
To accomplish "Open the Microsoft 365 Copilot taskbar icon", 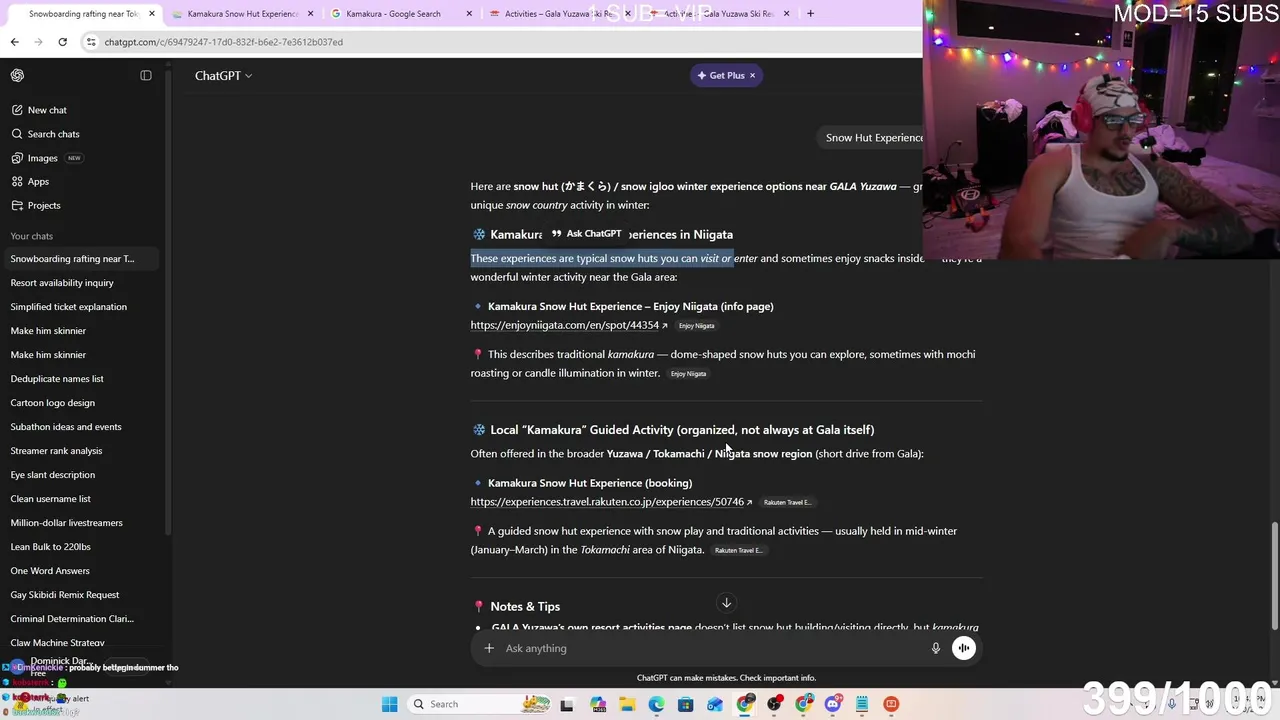I will click(x=598, y=704).
